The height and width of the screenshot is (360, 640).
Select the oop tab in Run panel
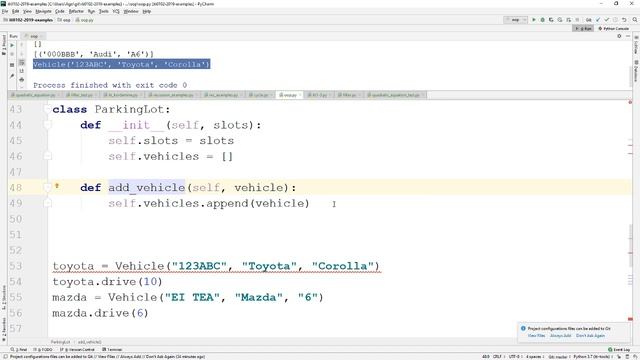click(33, 36)
